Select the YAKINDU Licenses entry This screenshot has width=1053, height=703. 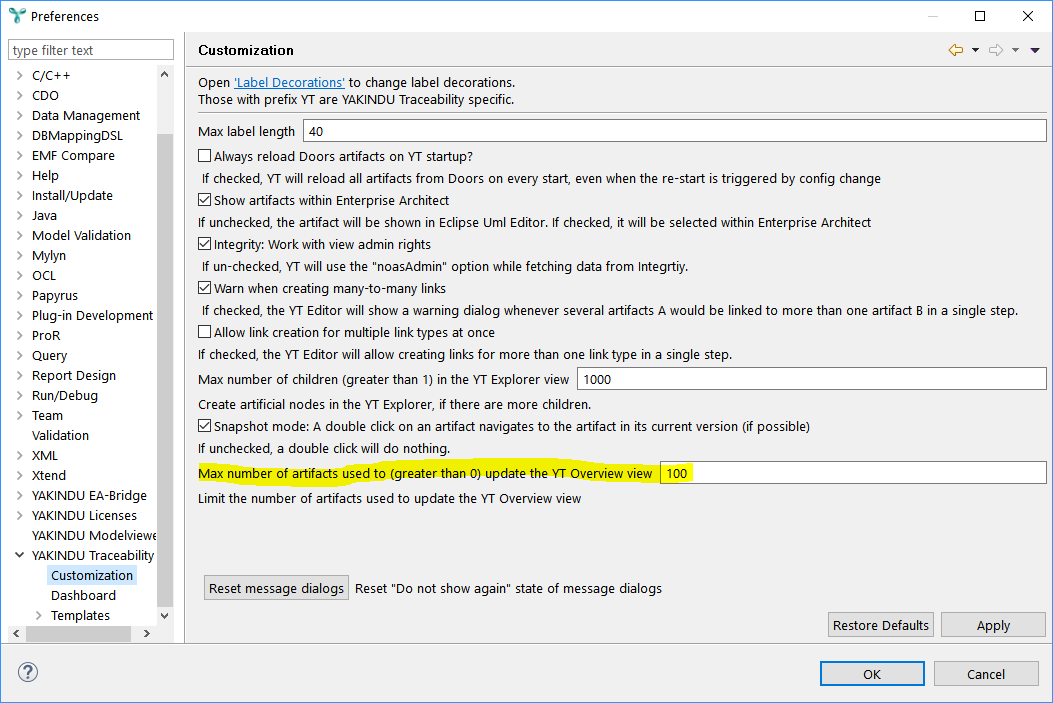click(84, 515)
